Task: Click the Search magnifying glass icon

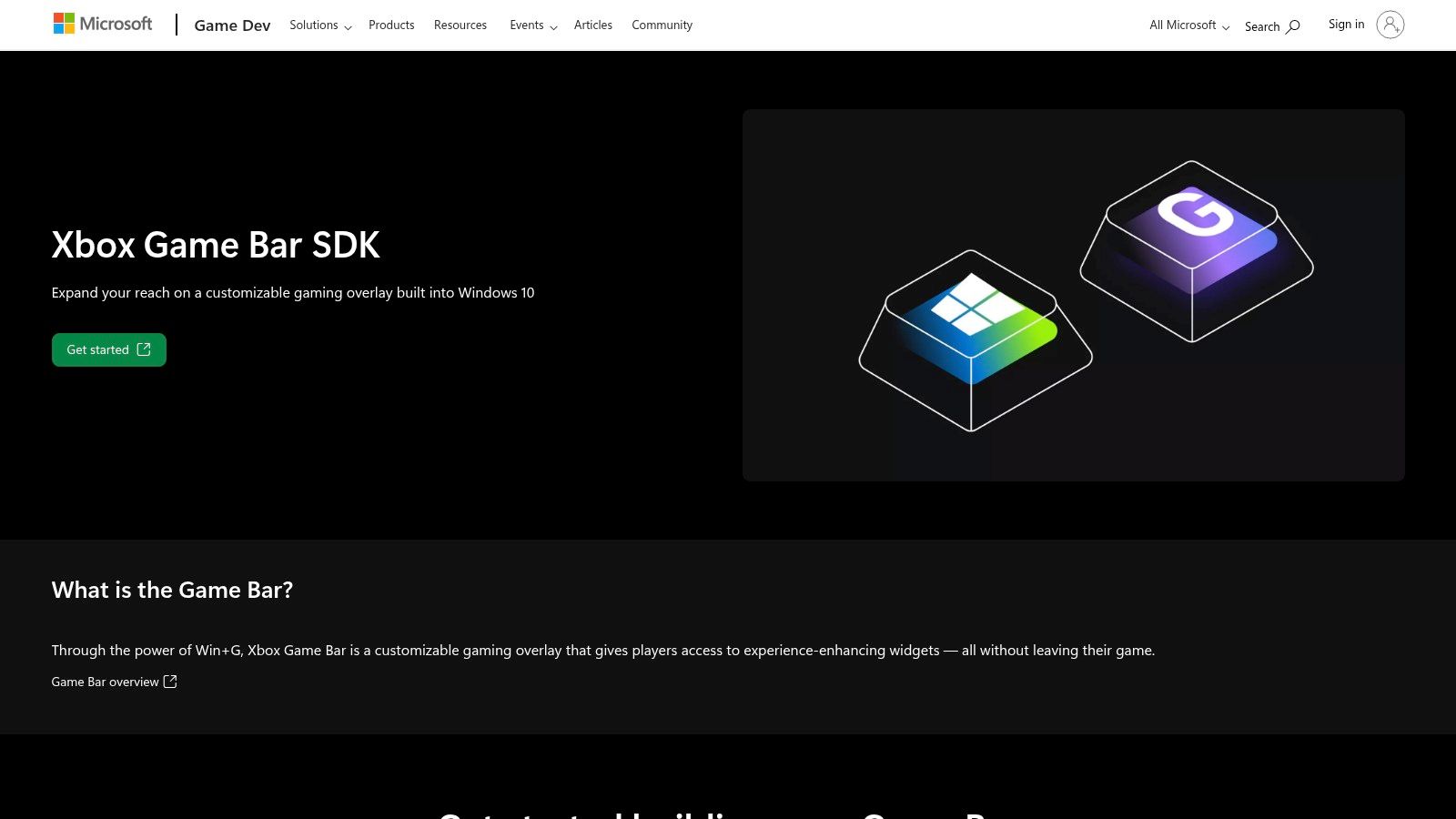Action: tap(1293, 26)
